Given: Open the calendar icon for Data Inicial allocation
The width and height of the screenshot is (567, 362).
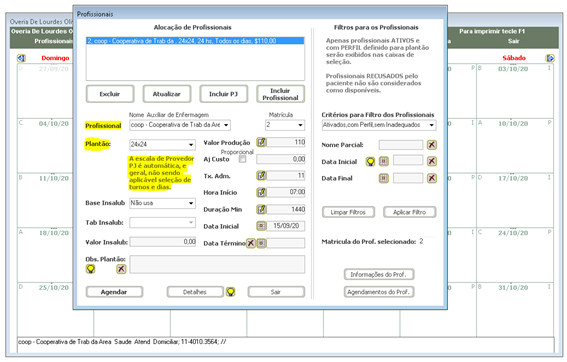Looking at the screenshot, I should pyautogui.click(x=261, y=226).
